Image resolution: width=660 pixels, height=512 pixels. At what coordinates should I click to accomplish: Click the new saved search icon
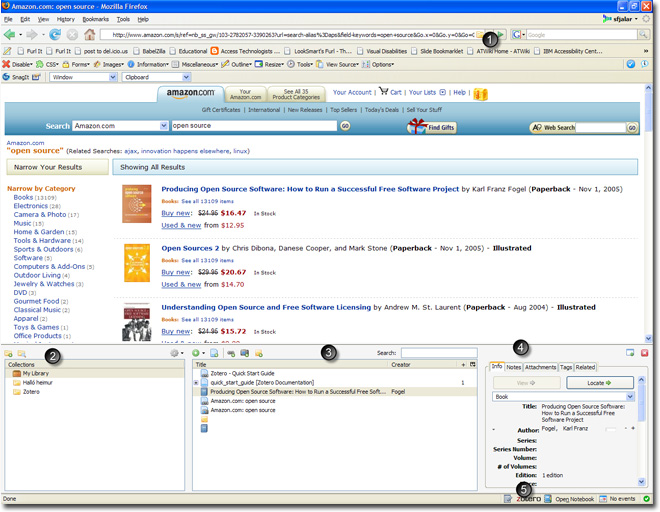tap(22, 354)
